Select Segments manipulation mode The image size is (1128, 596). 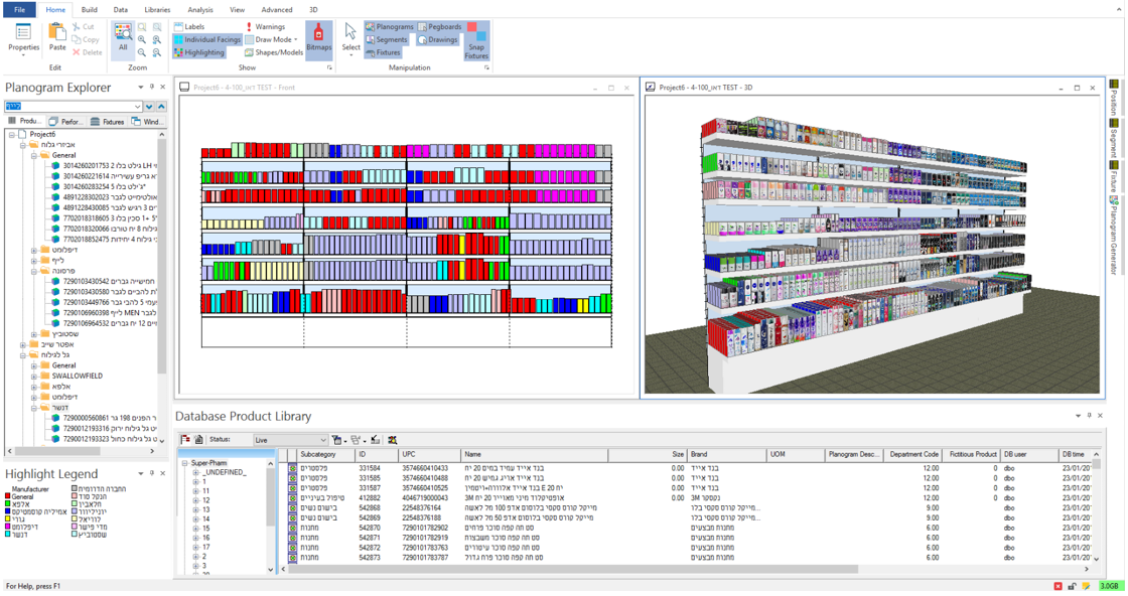386,40
